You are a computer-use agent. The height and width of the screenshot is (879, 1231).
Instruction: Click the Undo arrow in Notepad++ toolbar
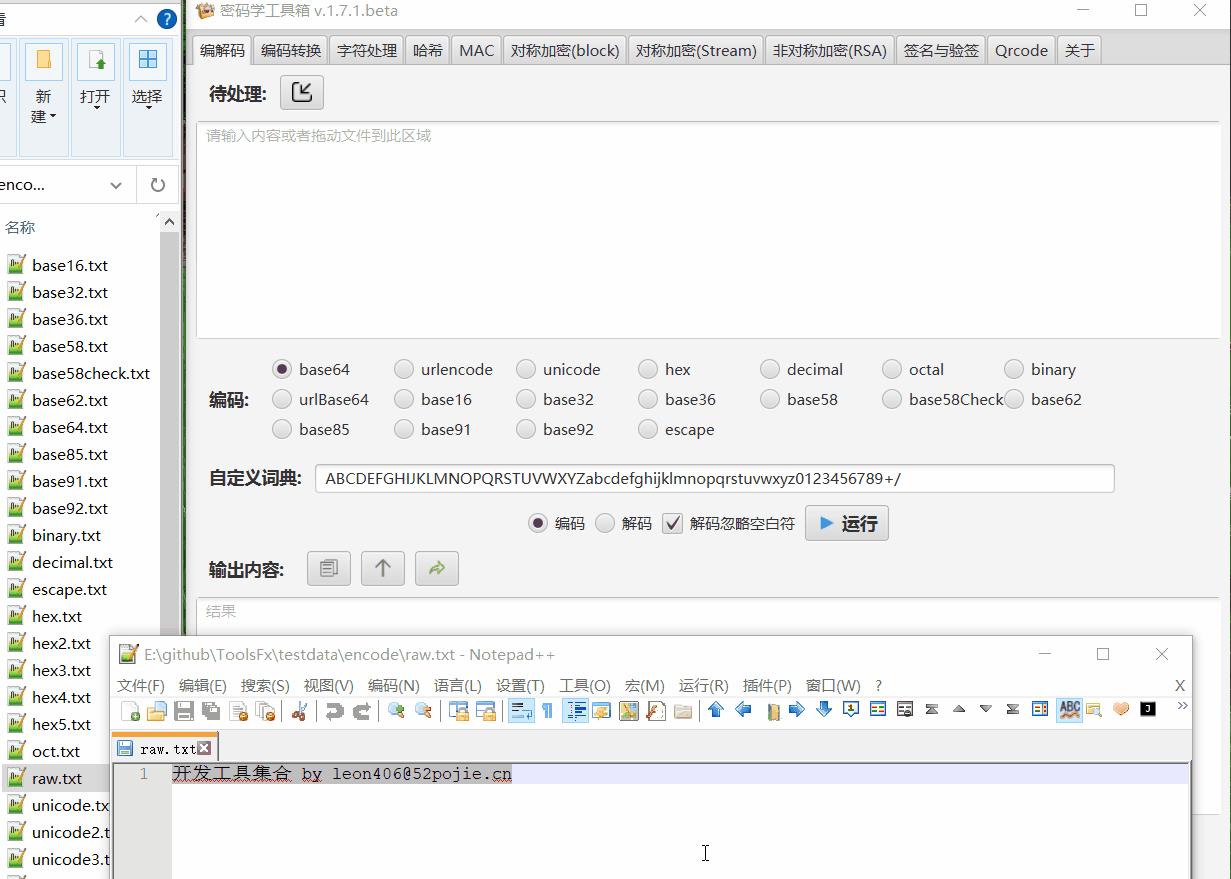[x=334, y=710]
